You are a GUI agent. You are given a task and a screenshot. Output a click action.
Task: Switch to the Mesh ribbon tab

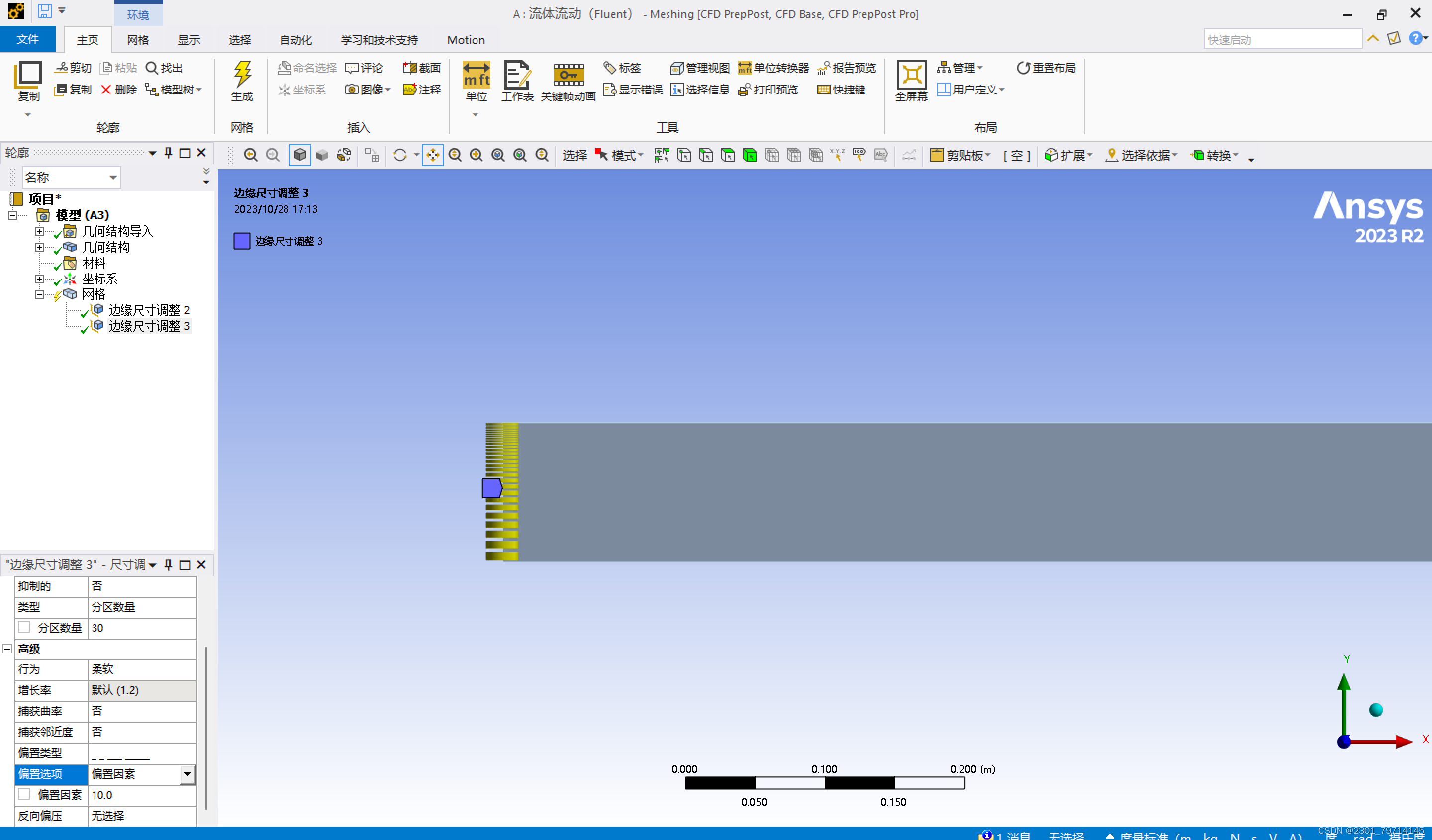137,40
